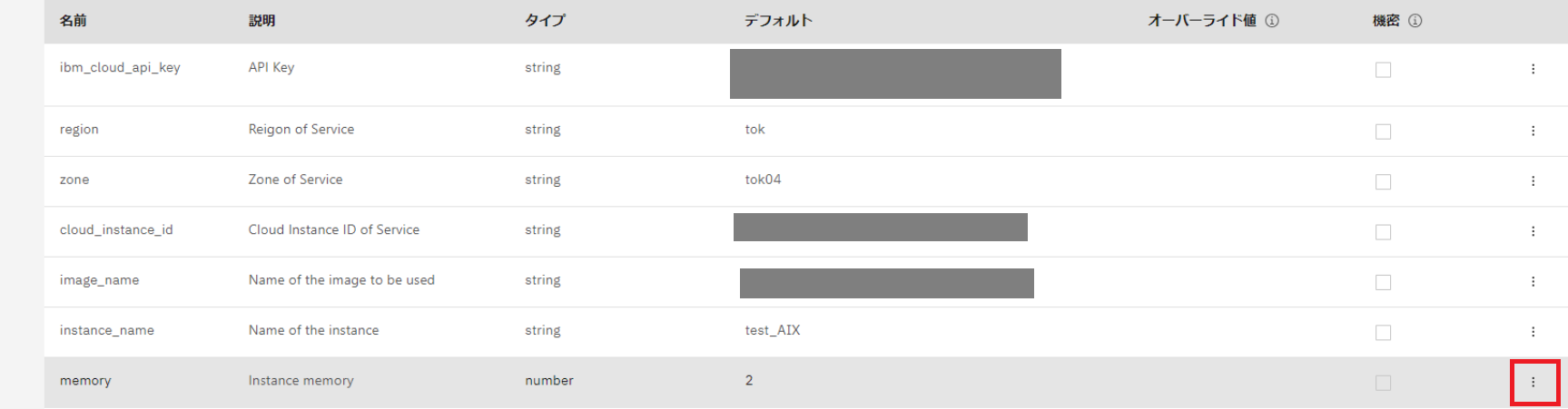1568x409 pixels.
Task: Open overflow menu for region row
Action: pyautogui.click(x=1533, y=131)
